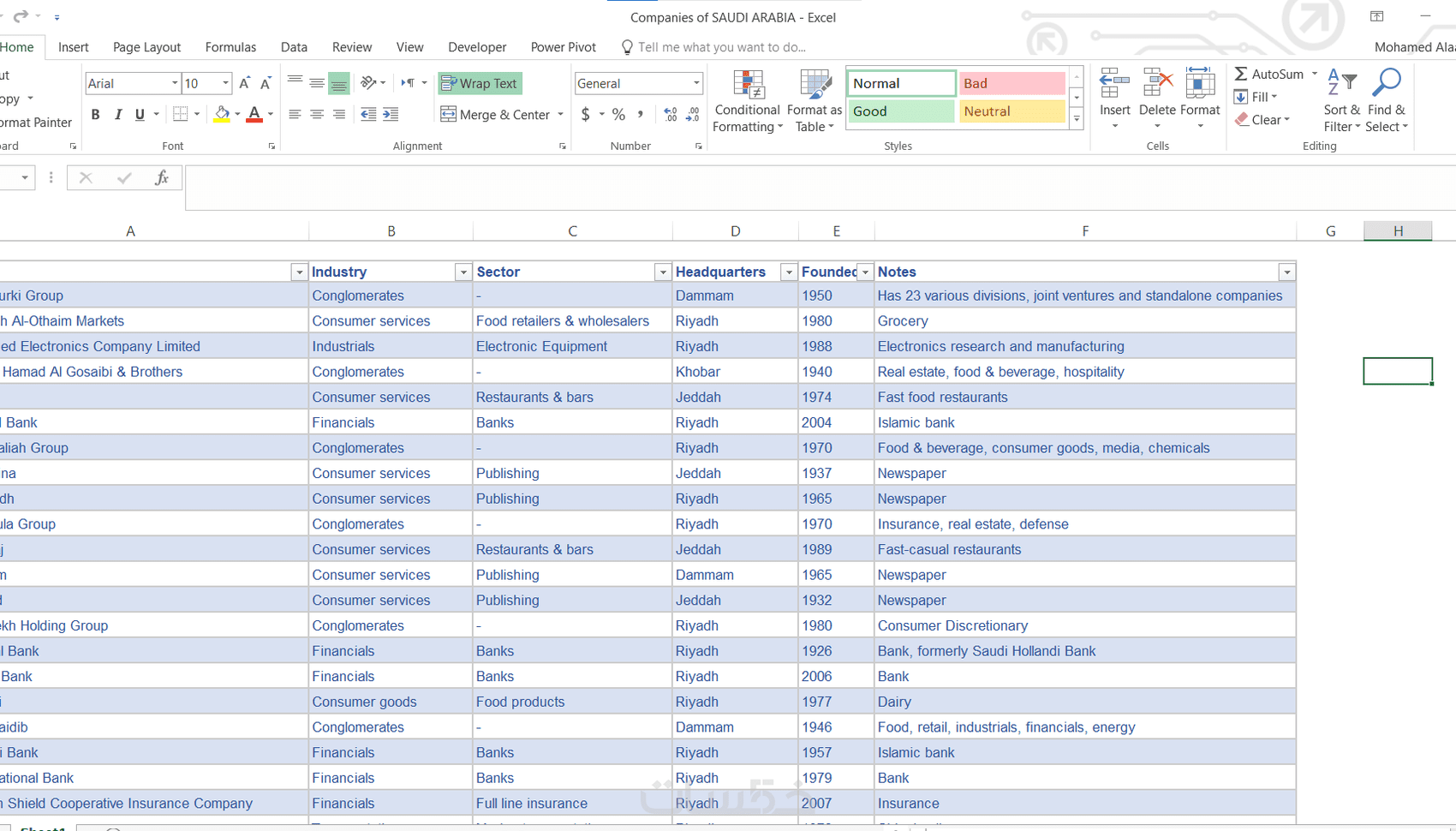Image resolution: width=1456 pixels, height=831 pixels.
Task: Apply the Bad cell style
Action: click(x=1011, y=83)
